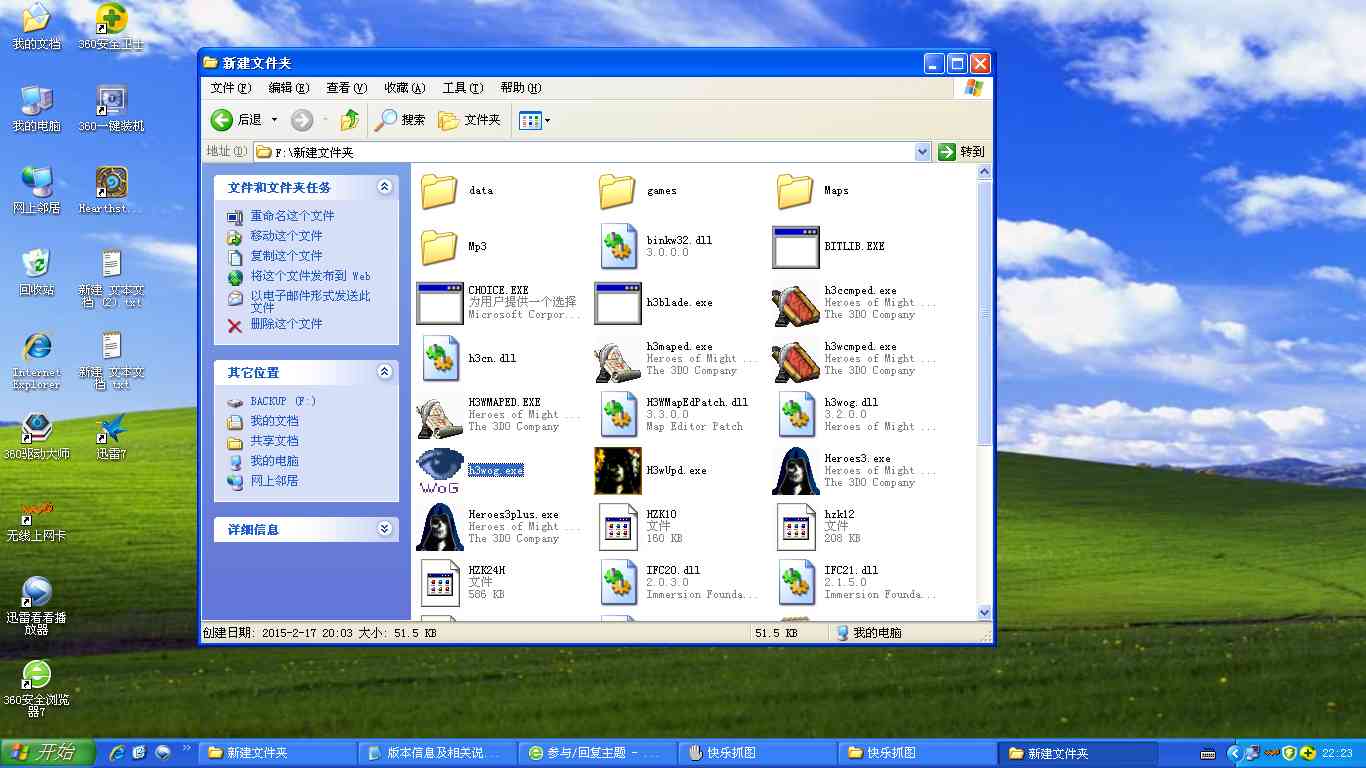Screen dimensions: 1366x768
Task: Collapse the 文件和文件夹任务 panel
Action: click(x=385, y=187)
